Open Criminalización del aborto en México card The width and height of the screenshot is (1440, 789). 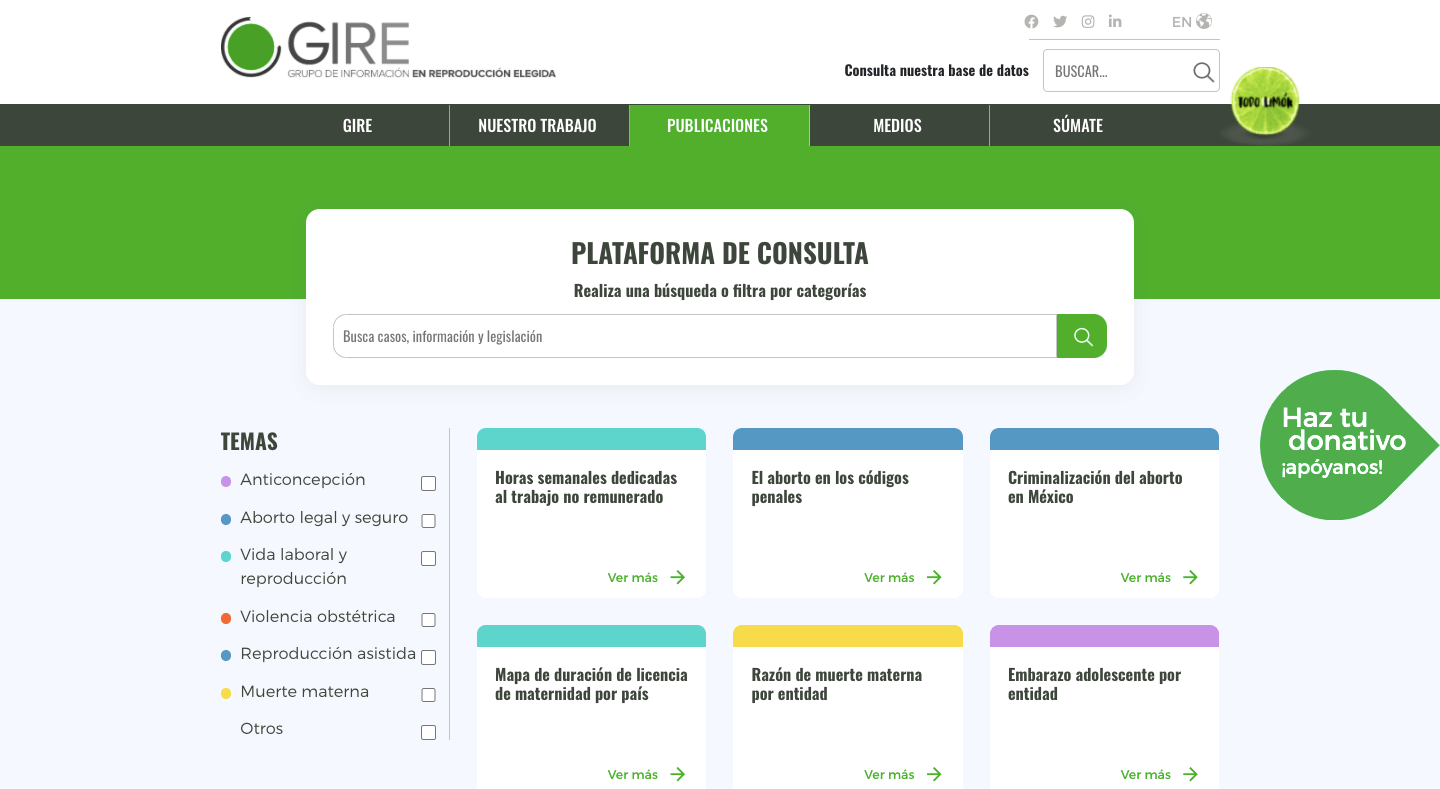click(1095, 488)
